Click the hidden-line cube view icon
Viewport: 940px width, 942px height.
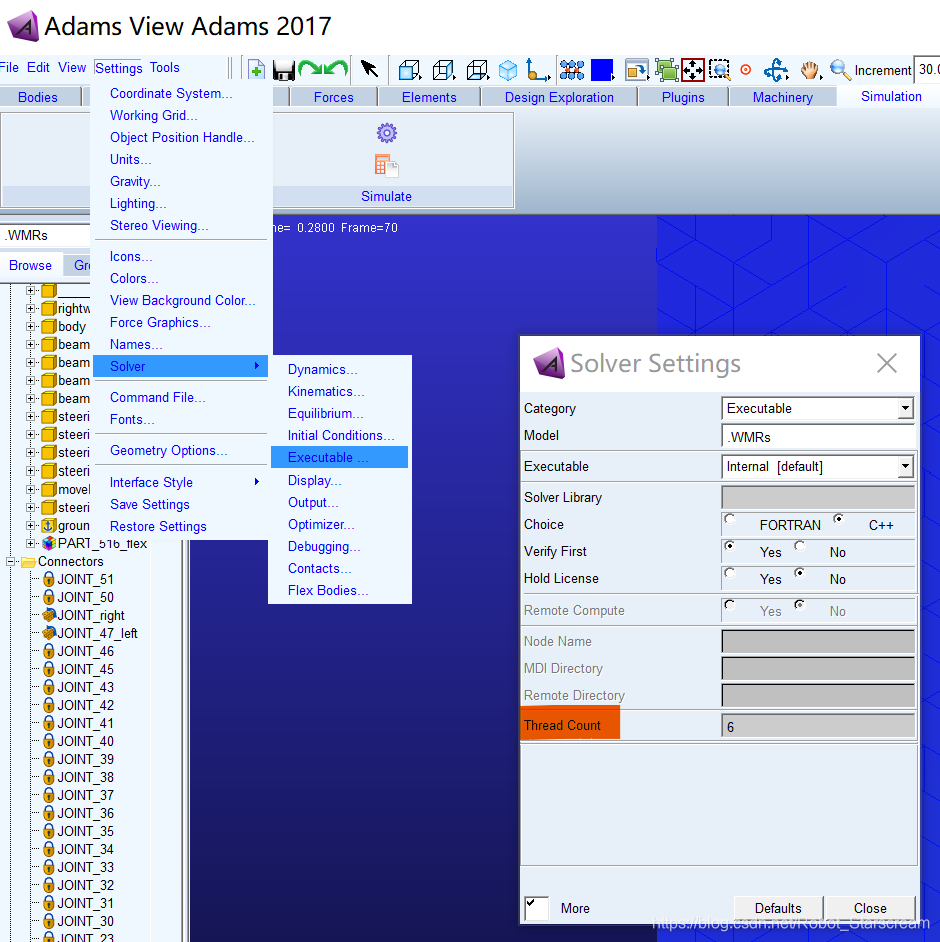pyautogui.click(x=478, y=70)
